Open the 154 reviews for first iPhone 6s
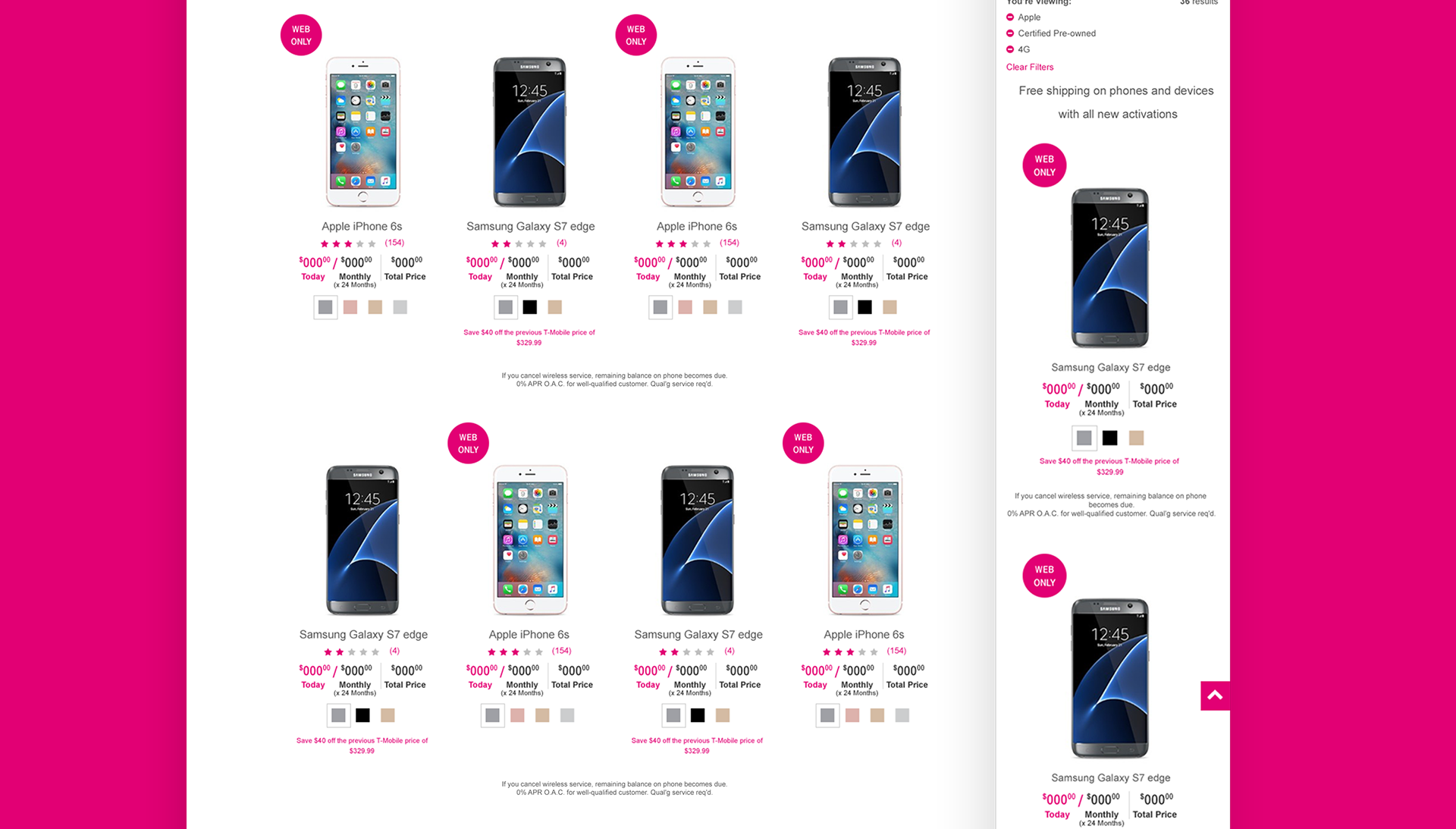The height and width of the screenshot is (829, 1456). coord(394,243)
